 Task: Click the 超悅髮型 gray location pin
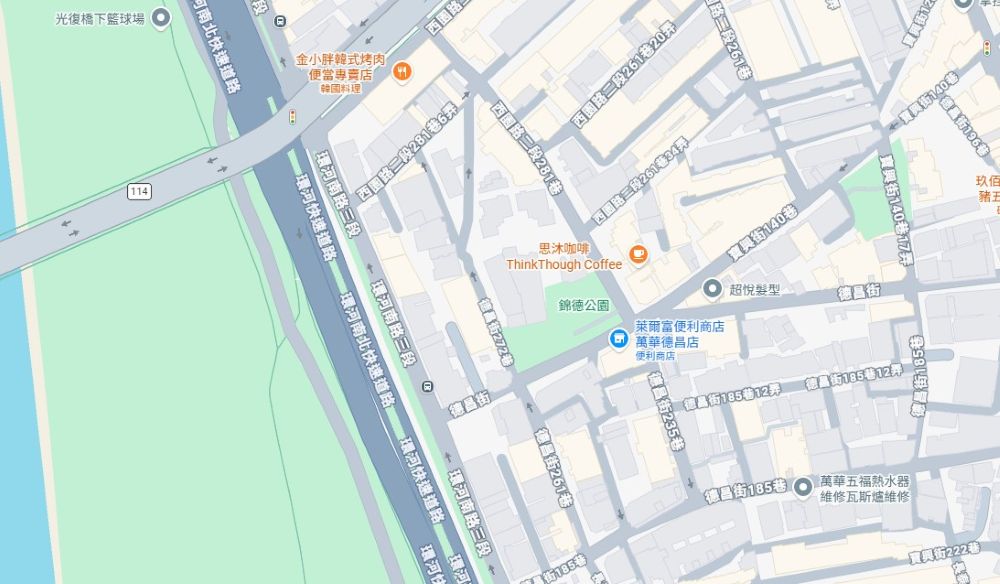712,288
